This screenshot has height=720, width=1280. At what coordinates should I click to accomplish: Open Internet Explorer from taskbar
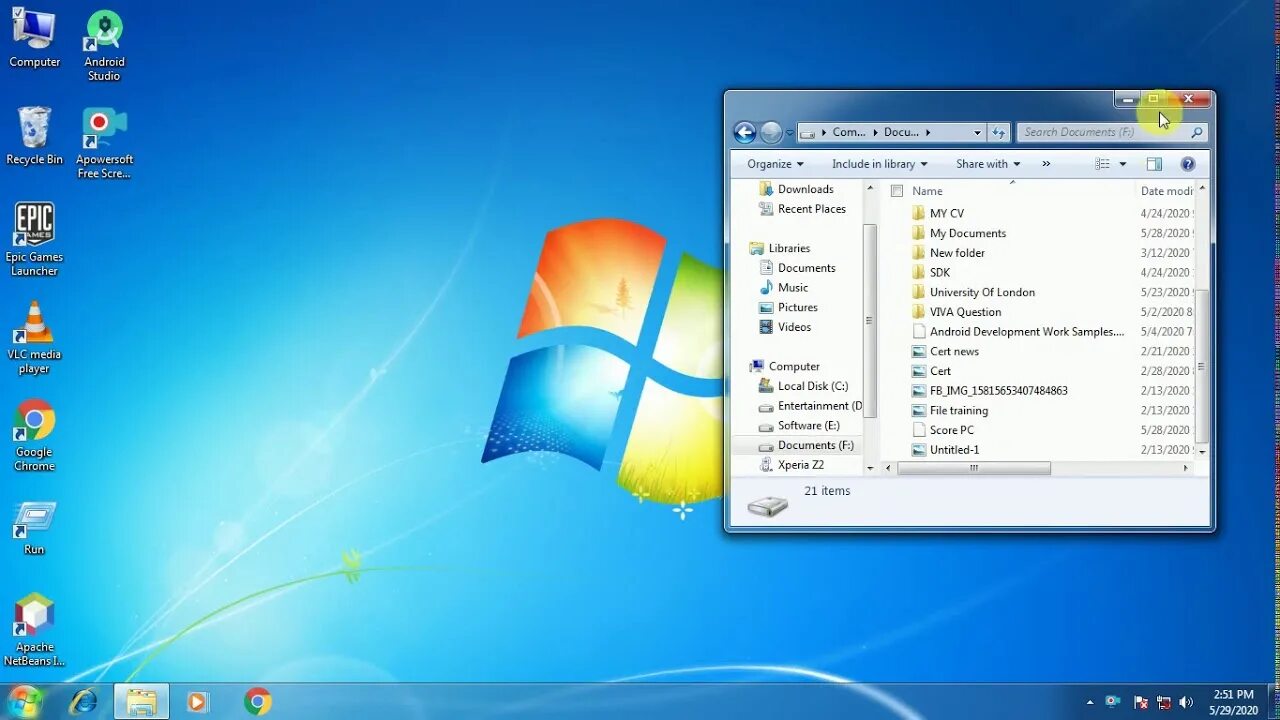(x=84, y=702)
